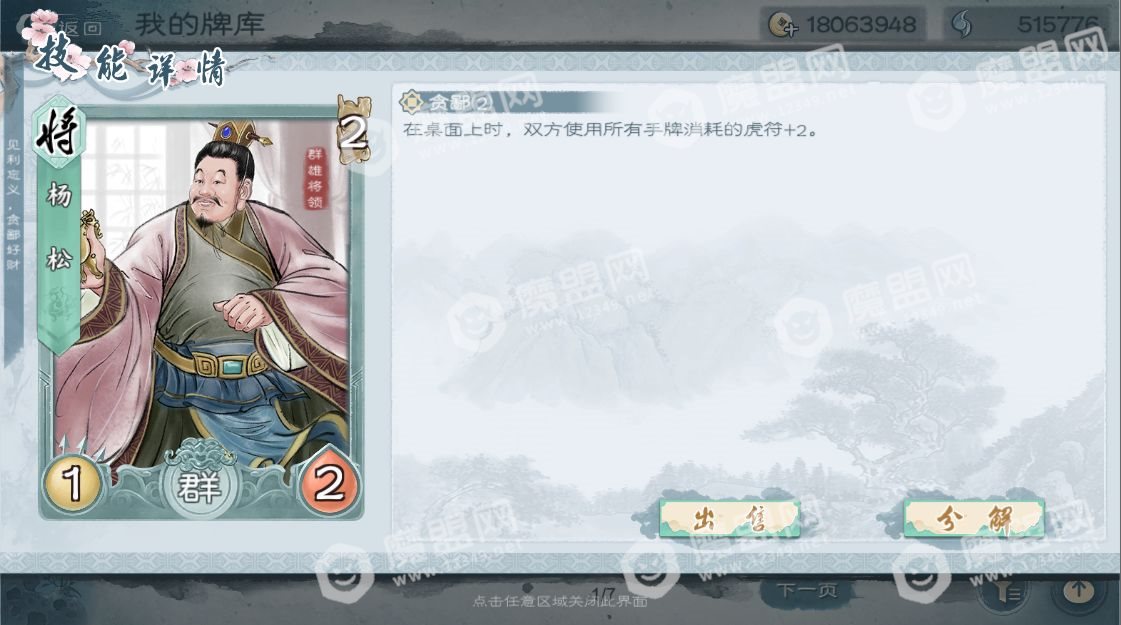Click the 我的牌库 title
This screenshot has width=1121, height=625.
click(200, 25)
